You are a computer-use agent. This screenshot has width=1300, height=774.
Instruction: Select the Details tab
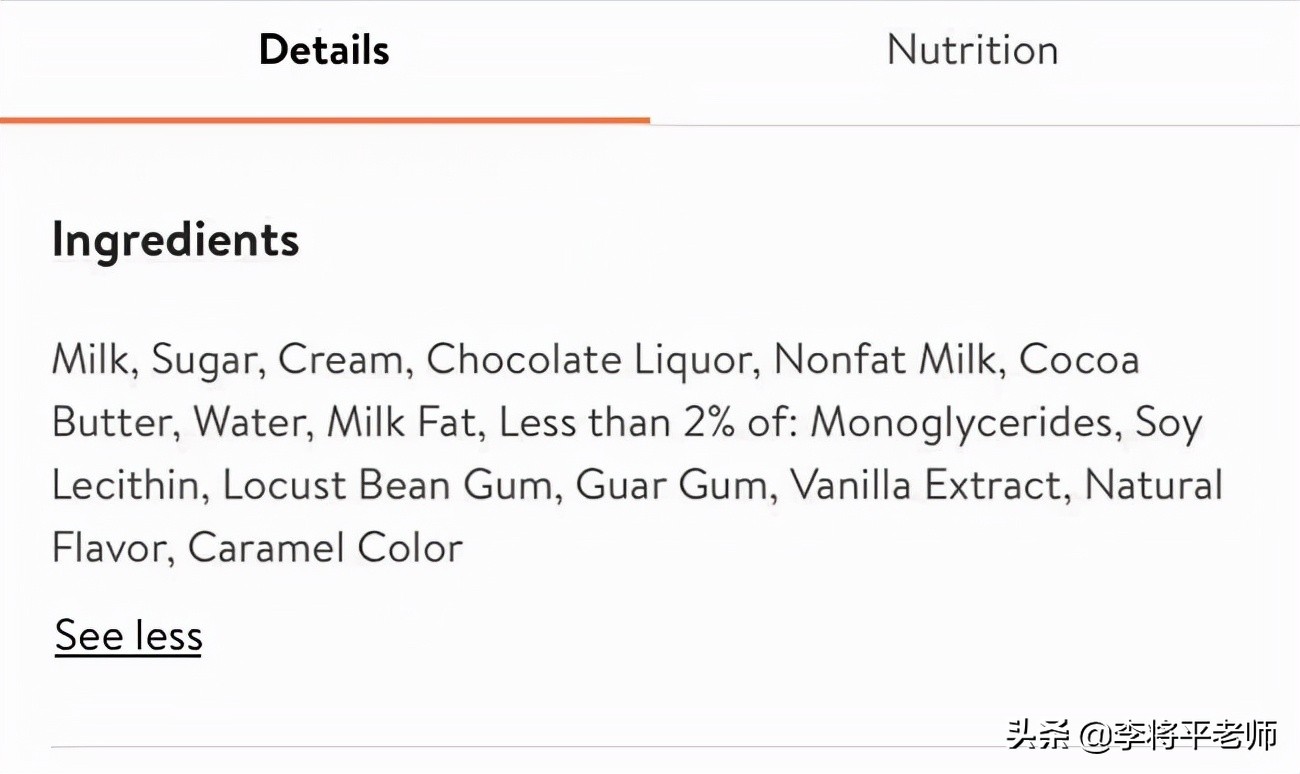pos(324,50)
